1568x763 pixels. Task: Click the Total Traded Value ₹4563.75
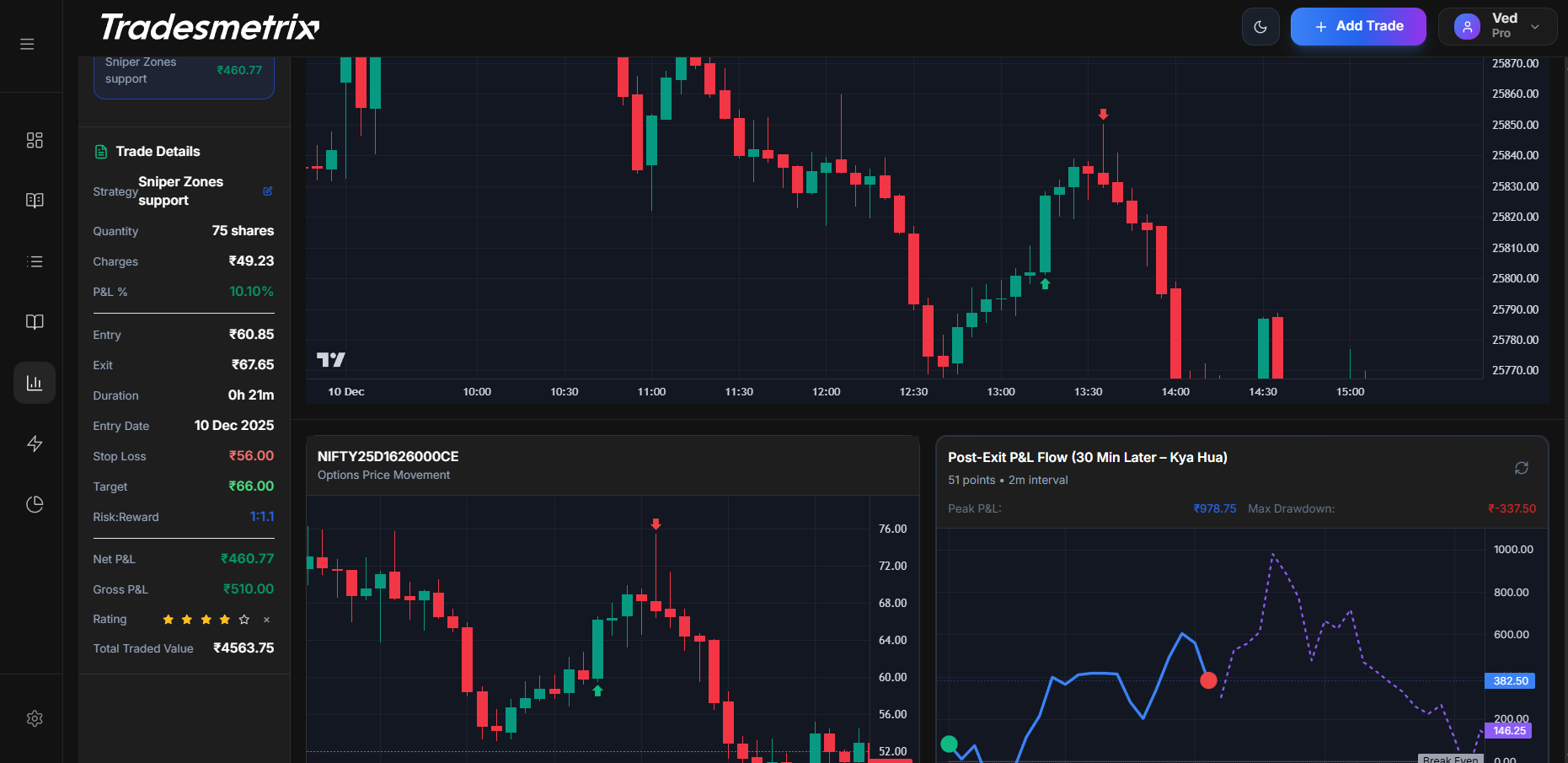tap(243, 648)
